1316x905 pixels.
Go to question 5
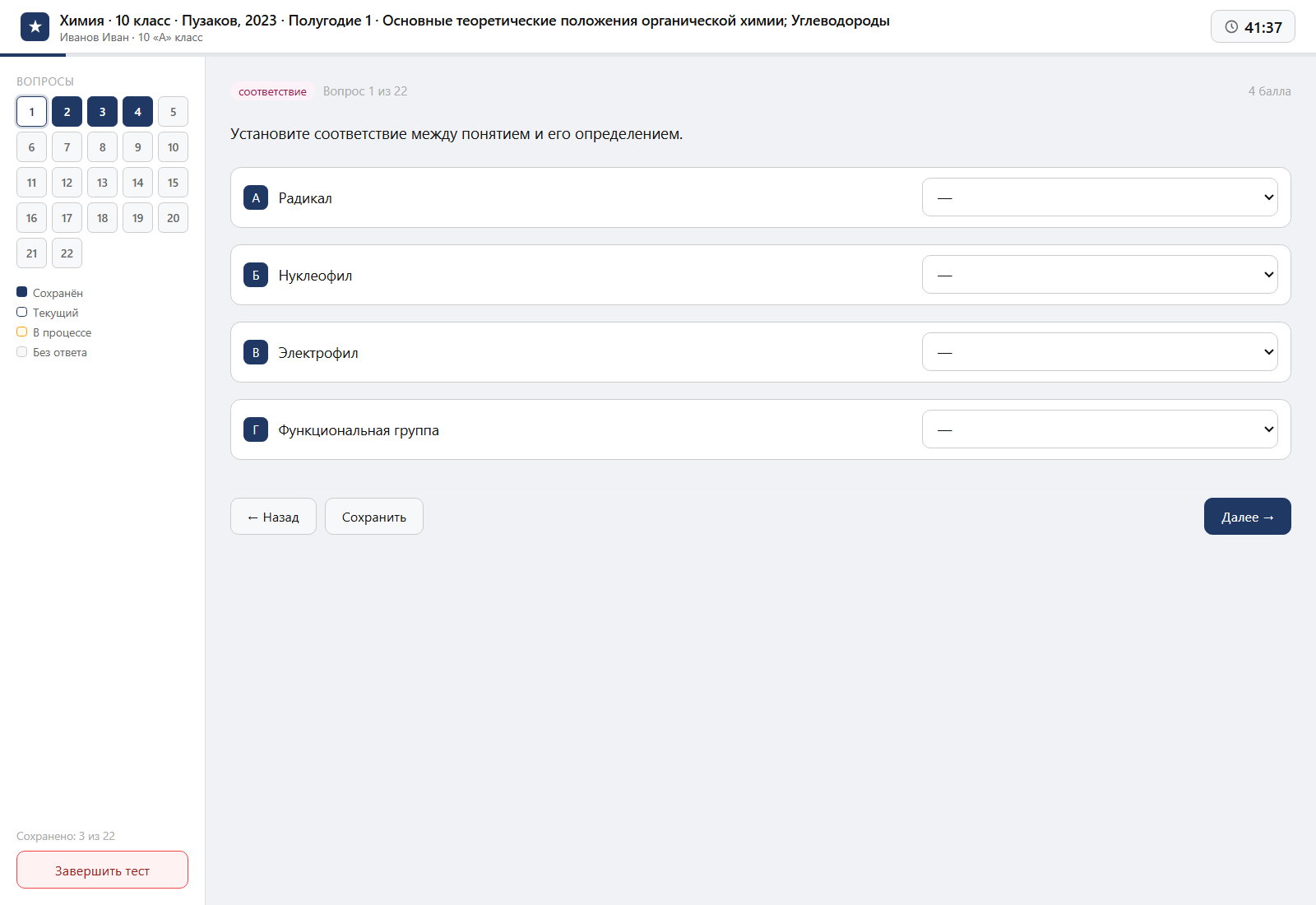pos(173,112)
